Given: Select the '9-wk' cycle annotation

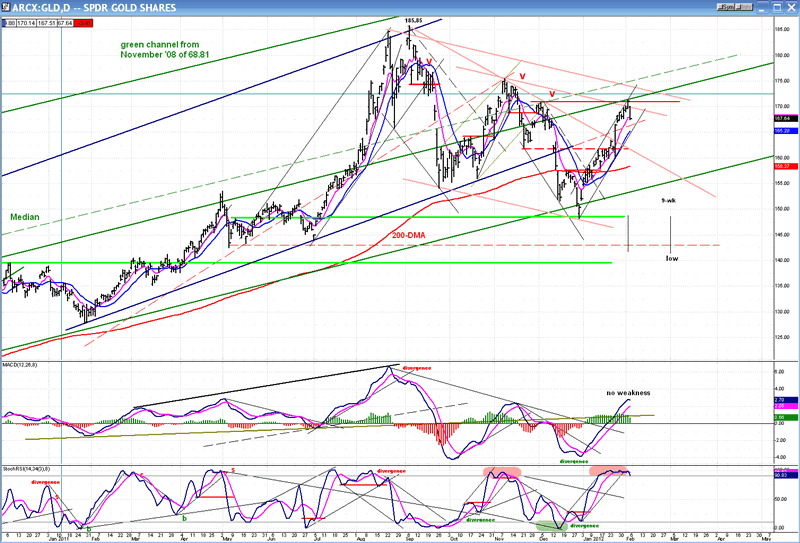Looking at the screenshot, I should 669,202.
